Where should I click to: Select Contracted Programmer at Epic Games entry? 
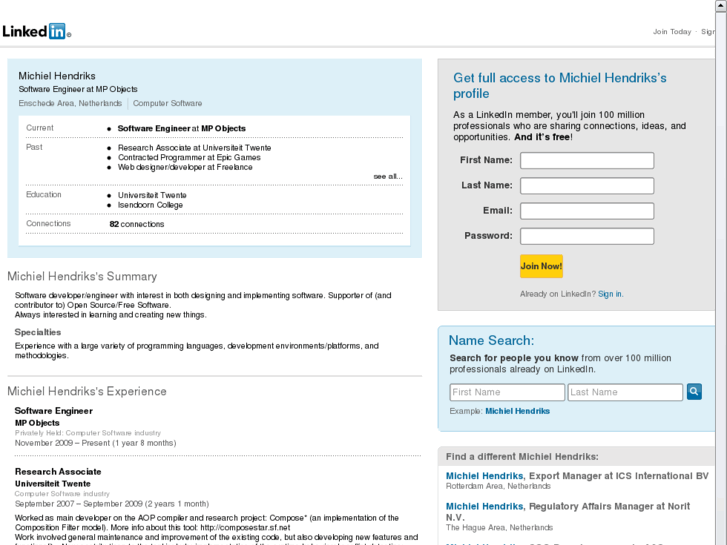[189, 158]
